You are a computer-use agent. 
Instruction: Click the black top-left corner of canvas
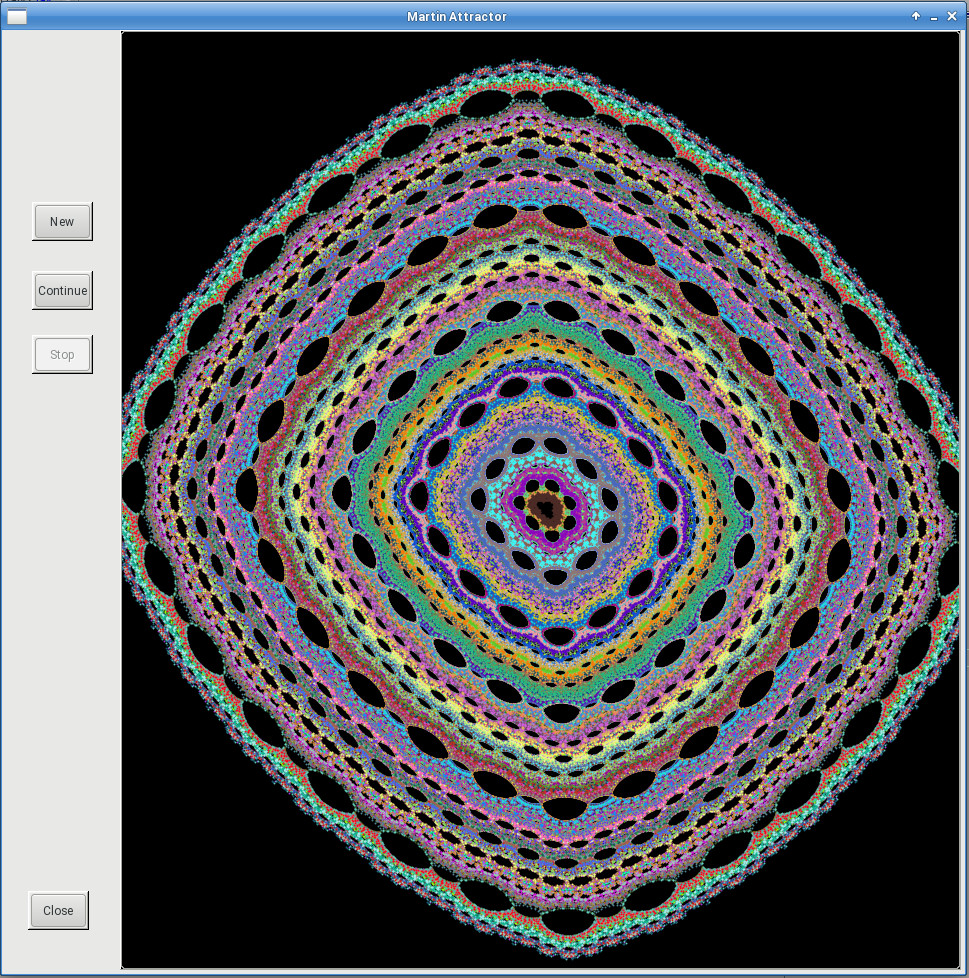[160, 70]
